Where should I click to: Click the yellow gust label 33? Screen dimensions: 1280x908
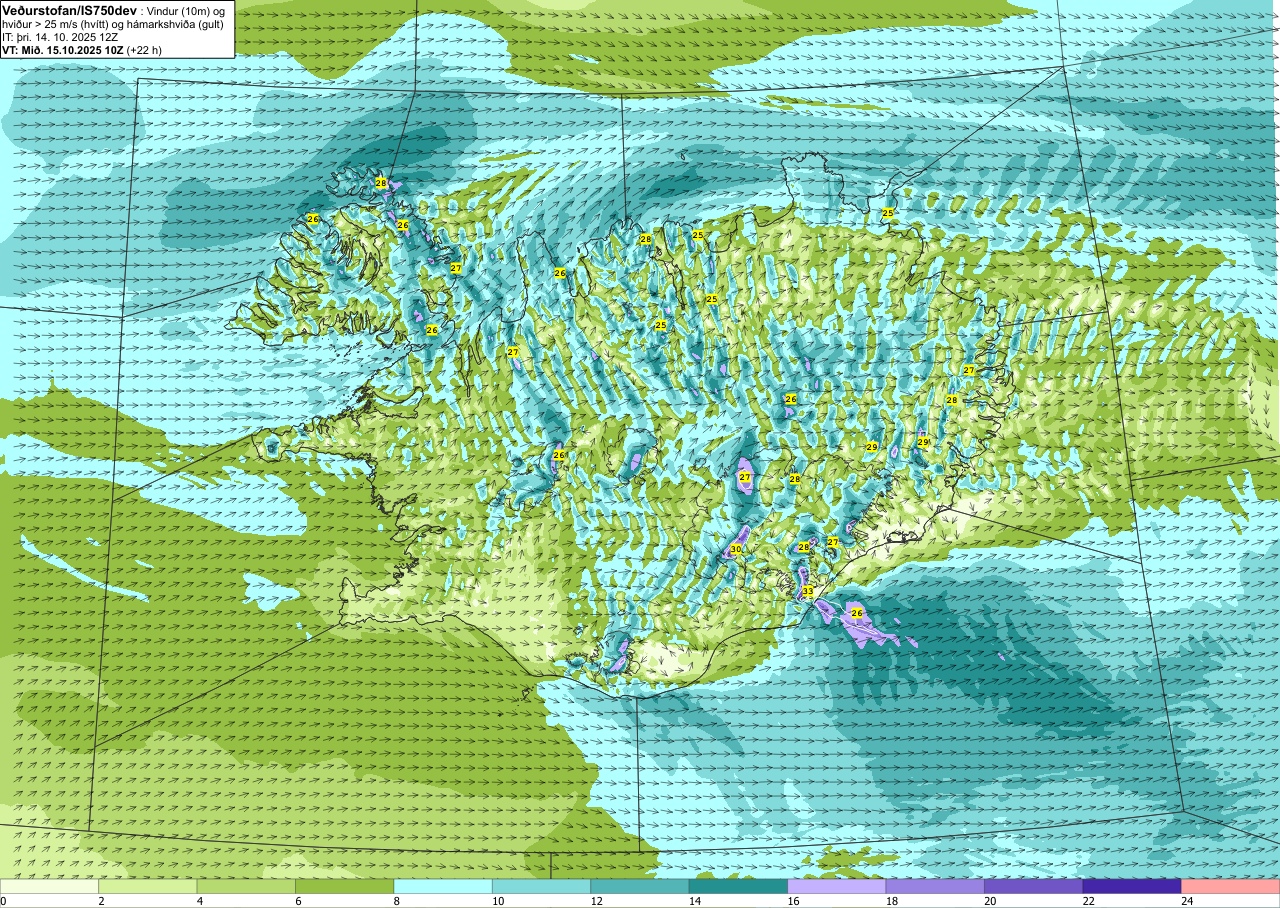pos(807,592)
